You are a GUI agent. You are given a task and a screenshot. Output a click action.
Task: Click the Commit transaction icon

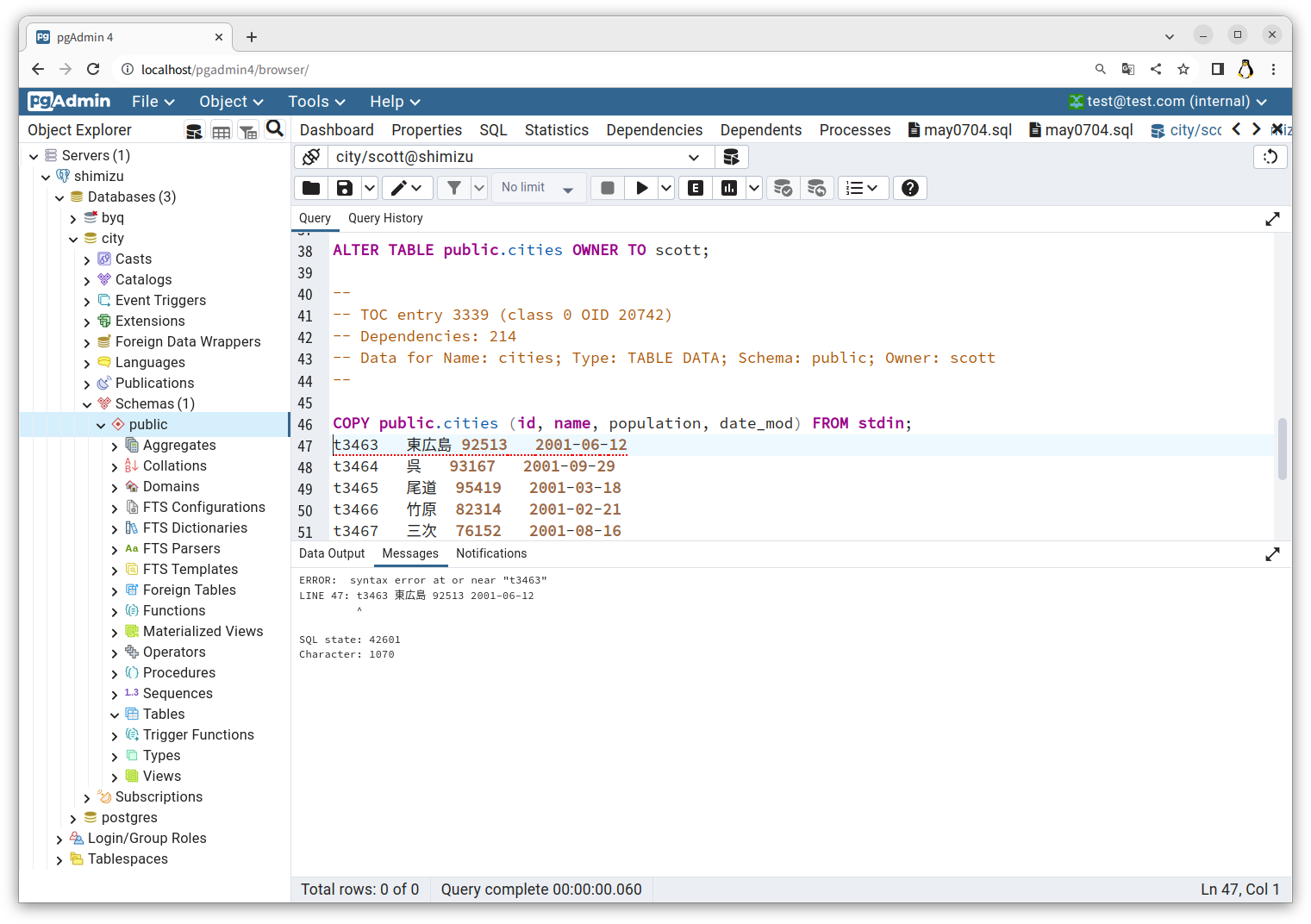click(783, 187)
